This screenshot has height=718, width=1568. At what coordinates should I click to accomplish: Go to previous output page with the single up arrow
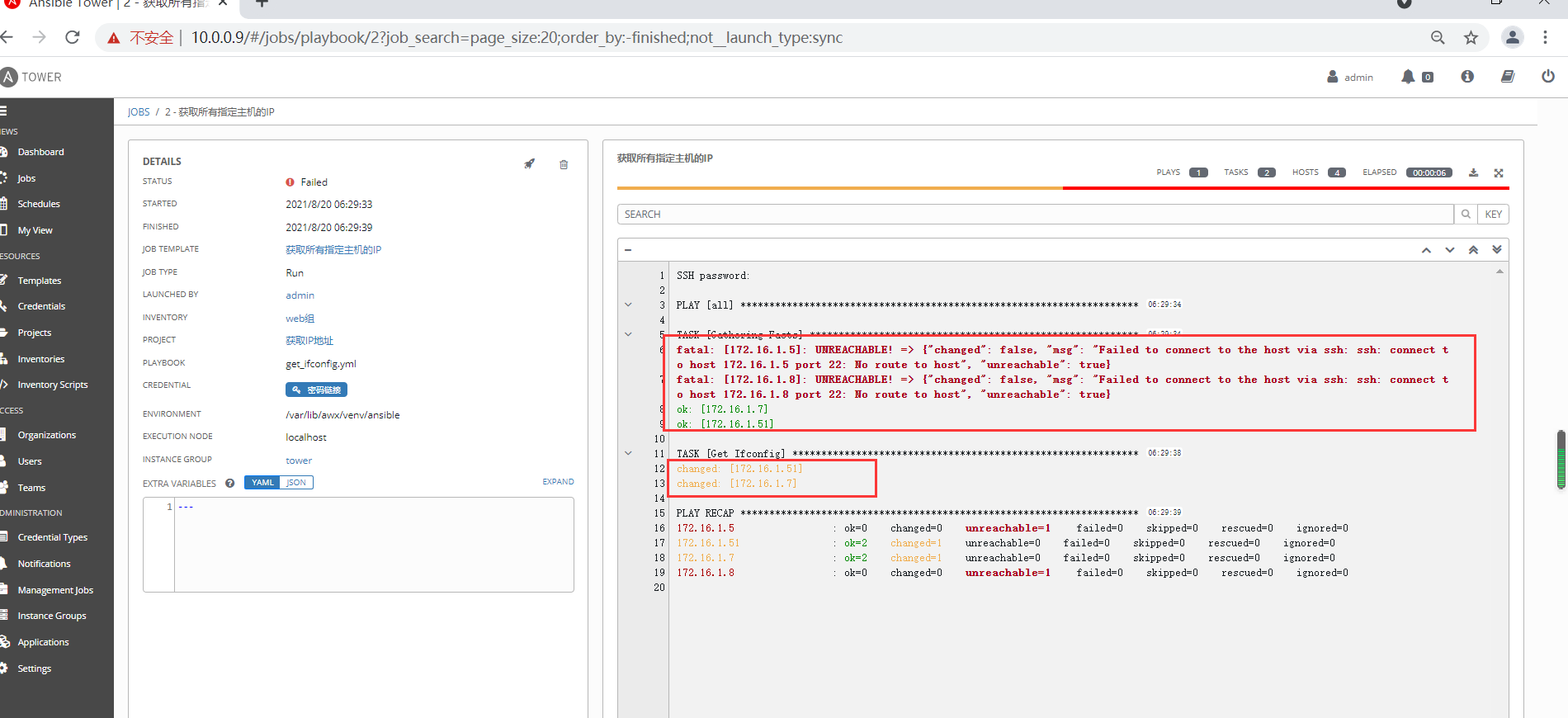click(x=1426, y=250)
